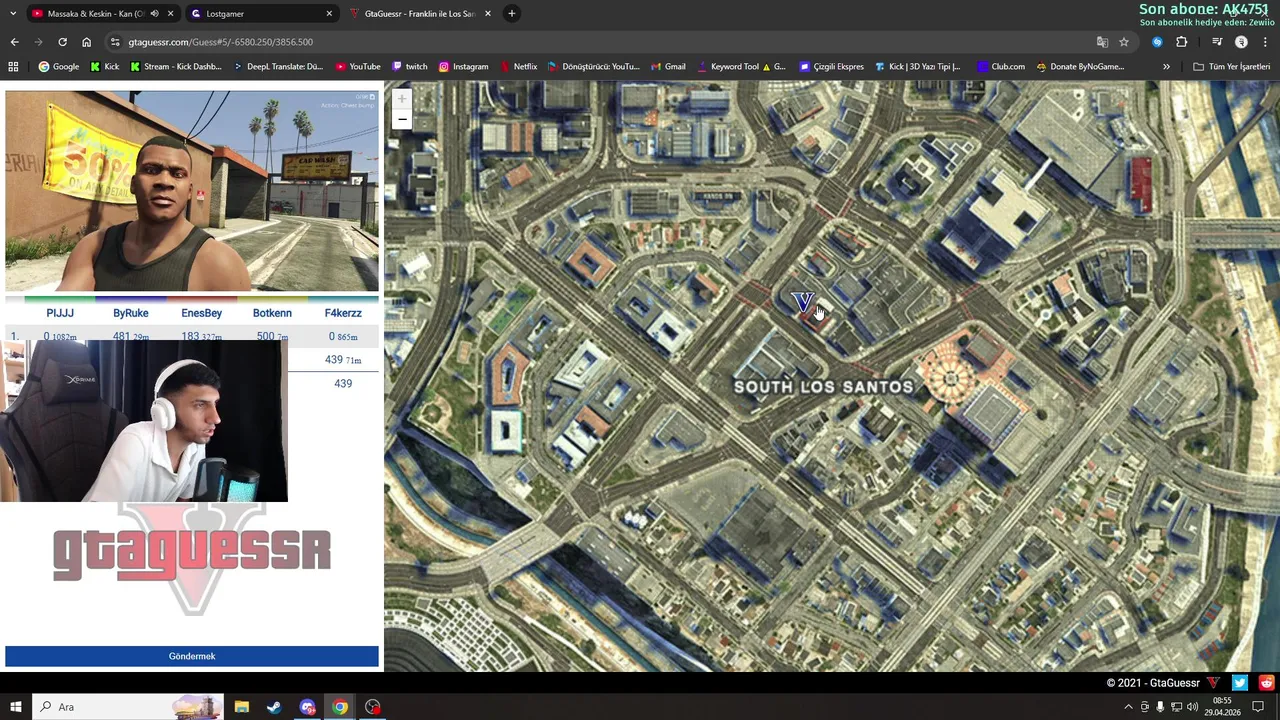Select the GtaGuessr Franklin tab
This screenshot has height=720, width=1280.
(x=418, y=14)
